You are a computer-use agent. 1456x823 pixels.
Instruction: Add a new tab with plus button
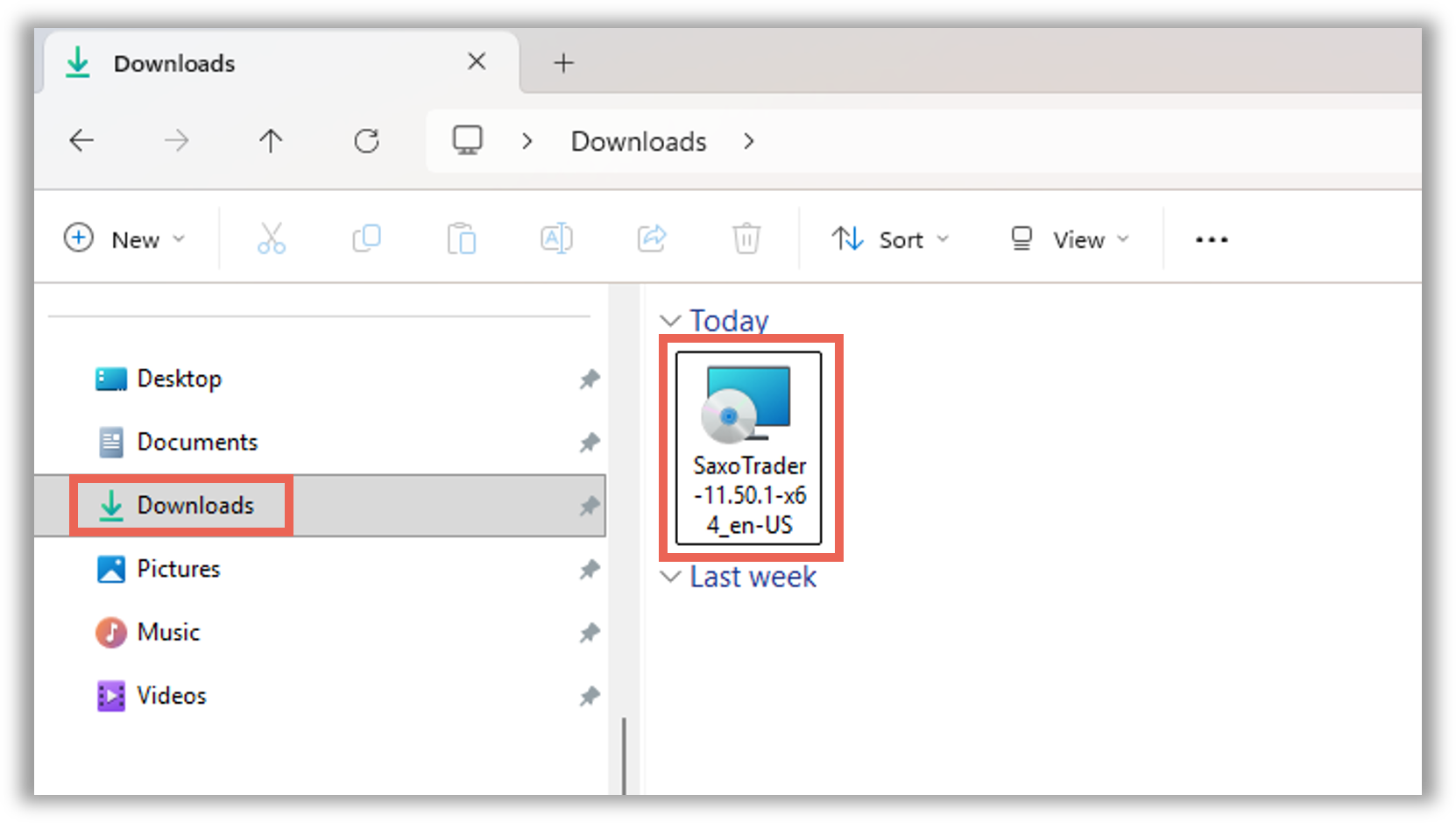563,63
